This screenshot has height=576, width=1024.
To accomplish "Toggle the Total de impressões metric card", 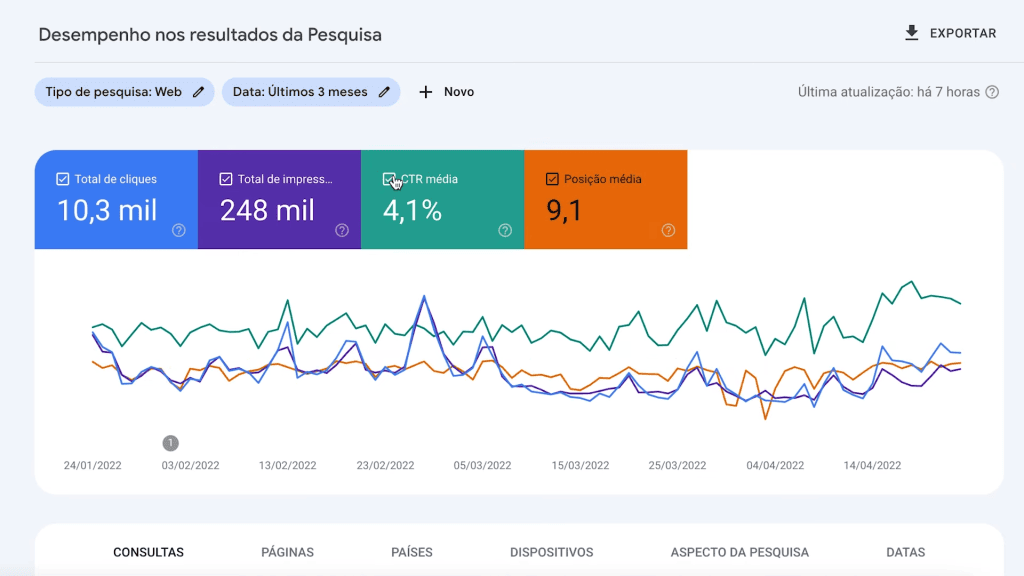I will 279,199.
